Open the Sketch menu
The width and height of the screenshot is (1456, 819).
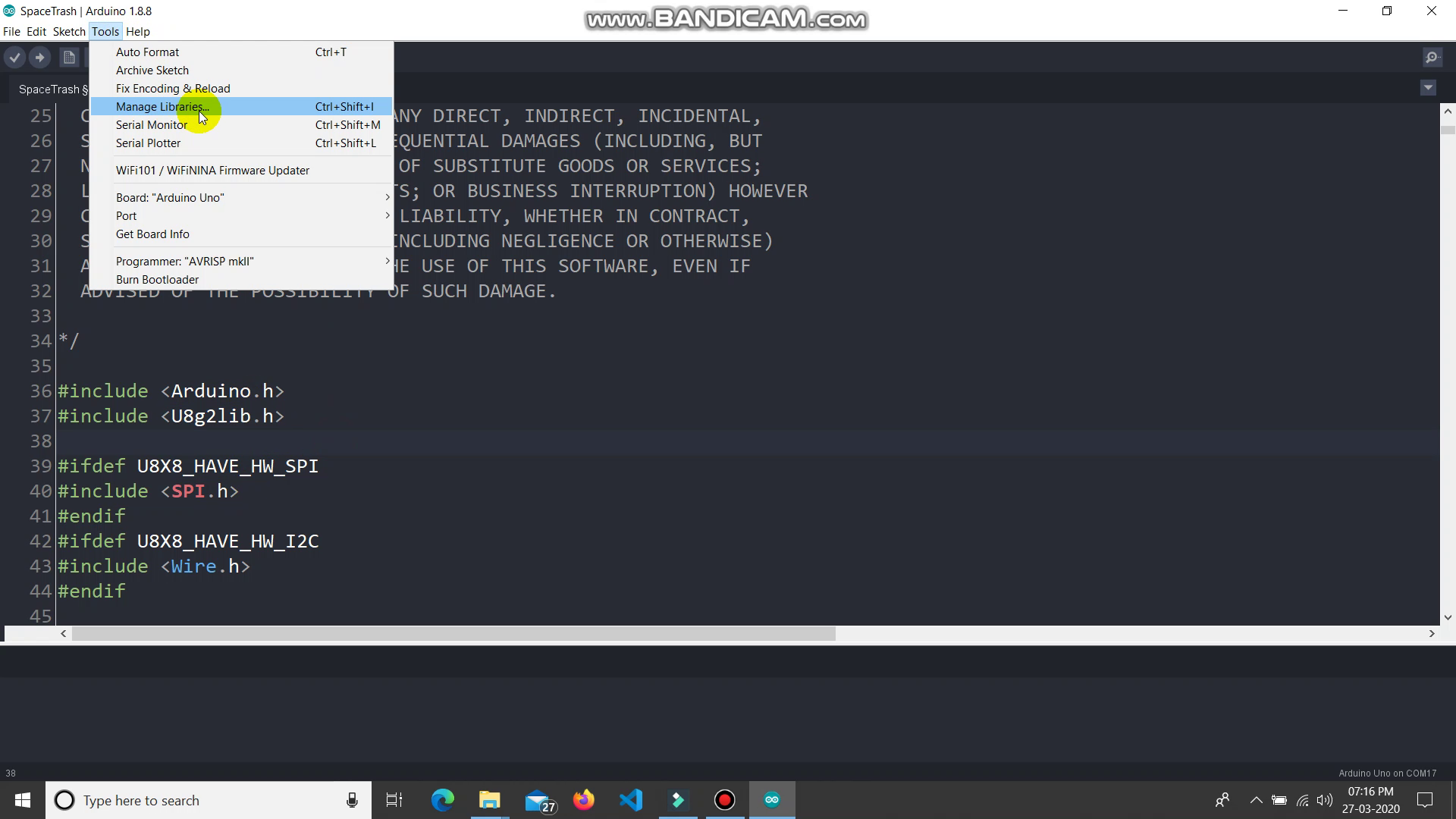tap(68, 32)
